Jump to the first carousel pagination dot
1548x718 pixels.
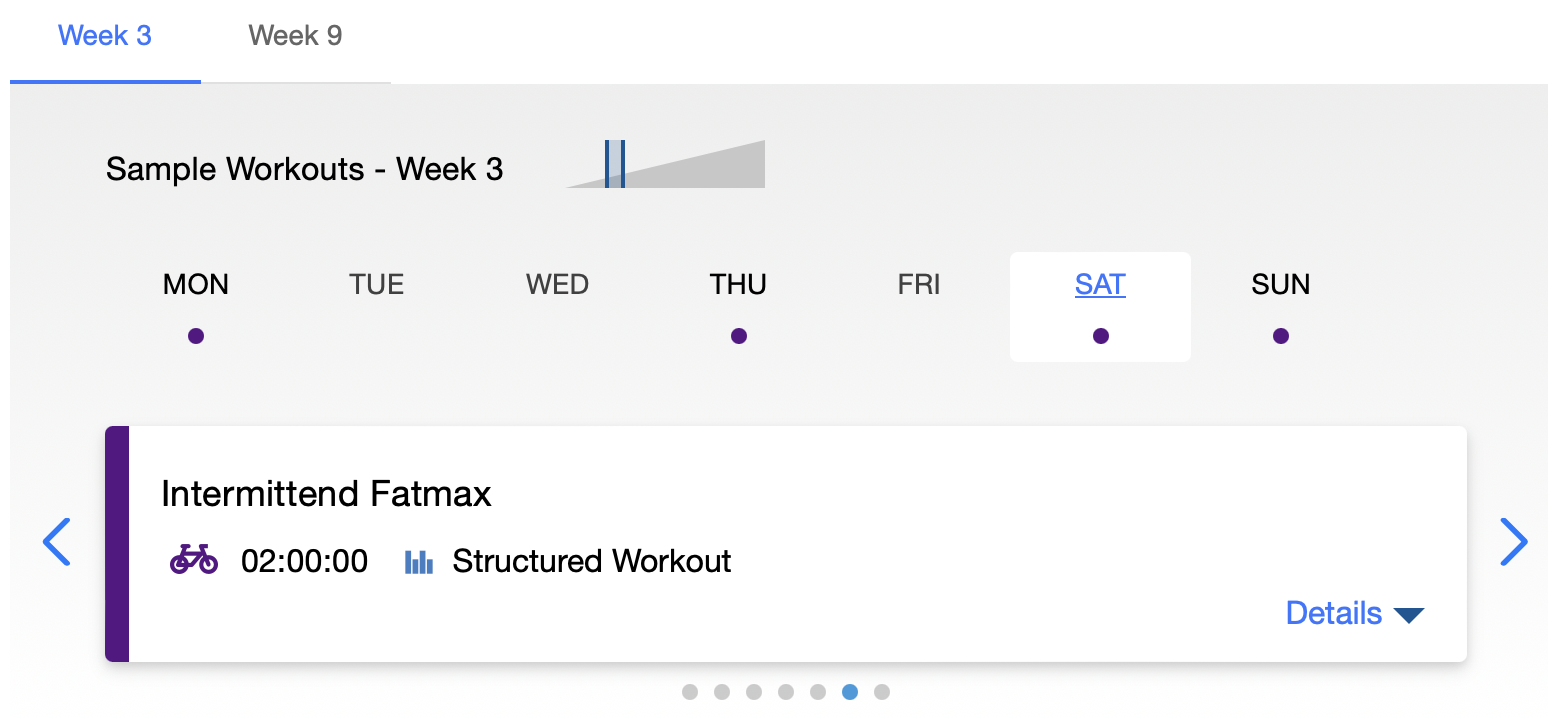coord(690,692)
